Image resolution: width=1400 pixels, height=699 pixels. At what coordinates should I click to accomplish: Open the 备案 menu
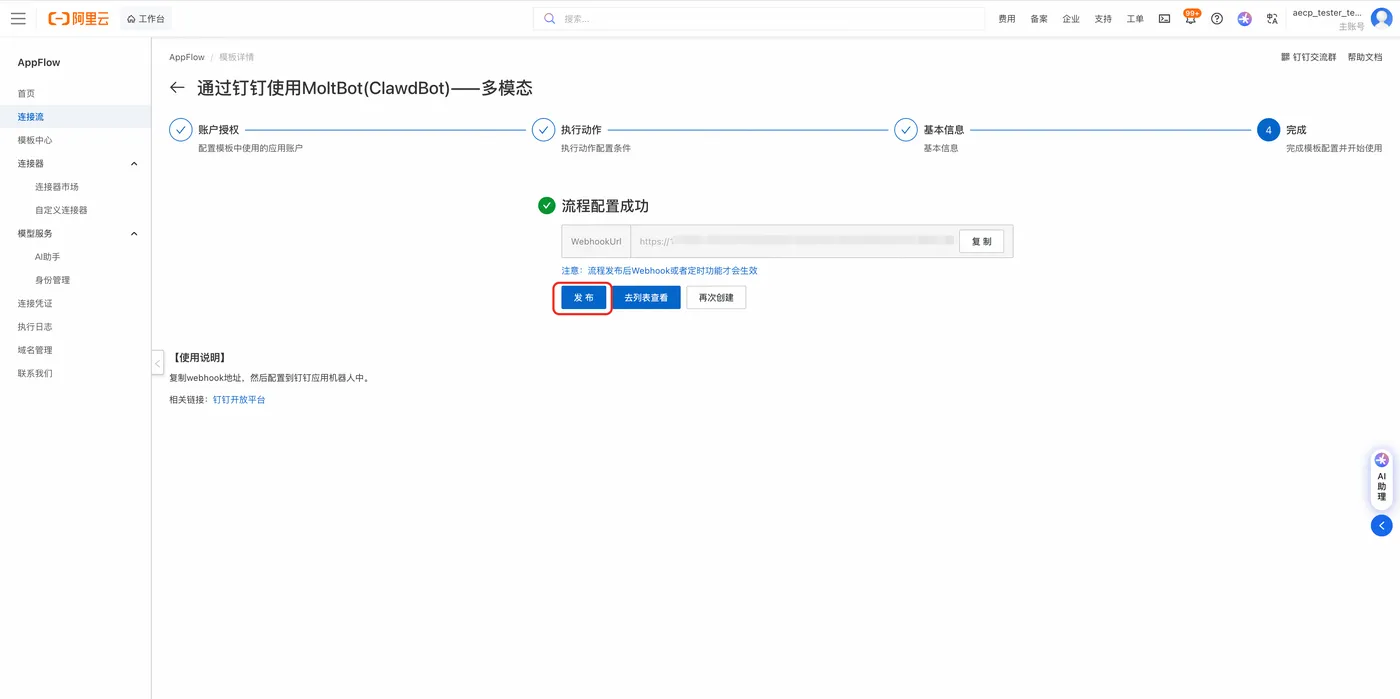(x=1039, y=19)
